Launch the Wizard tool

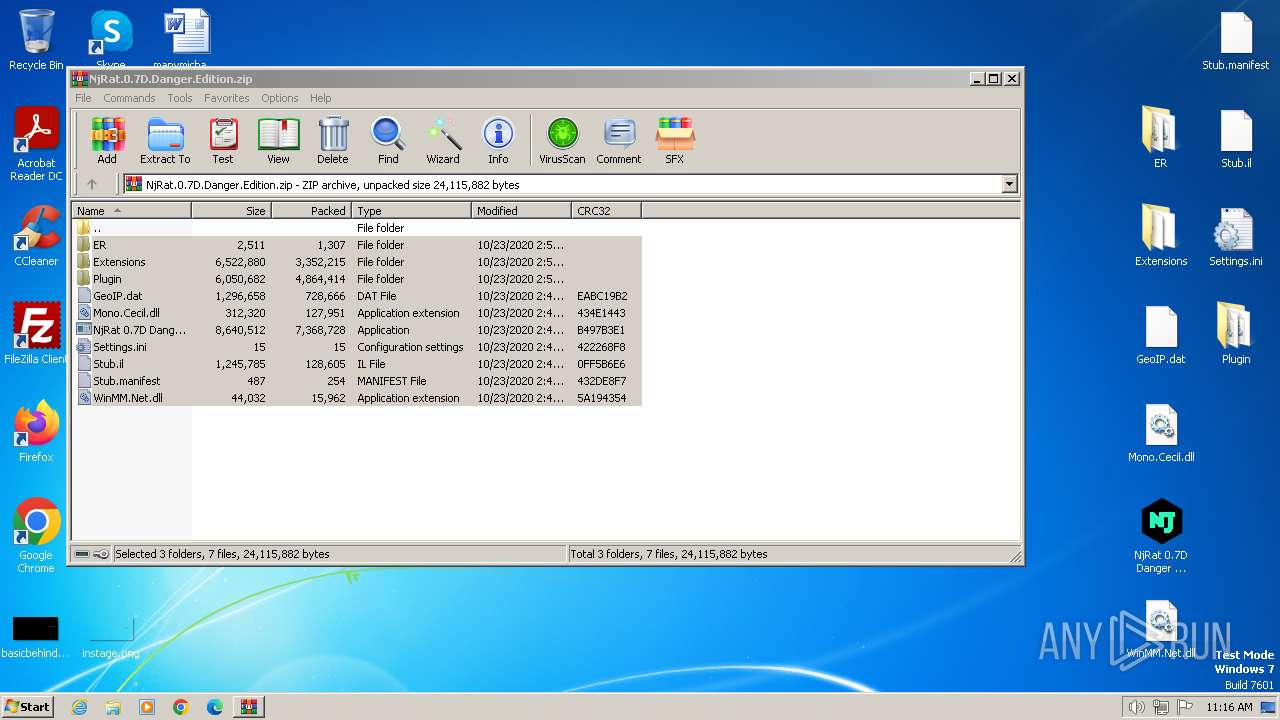point(443,140)
